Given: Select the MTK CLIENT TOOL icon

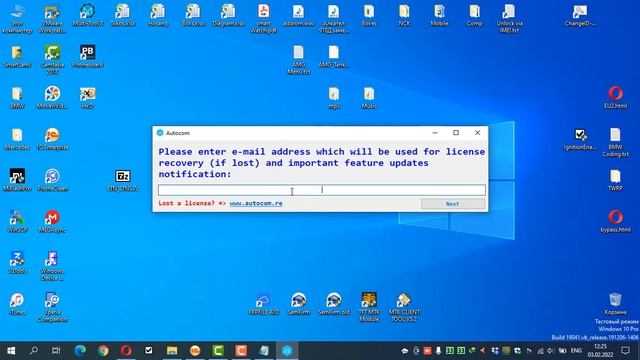Looking at the screenshot, I should 404,307.
